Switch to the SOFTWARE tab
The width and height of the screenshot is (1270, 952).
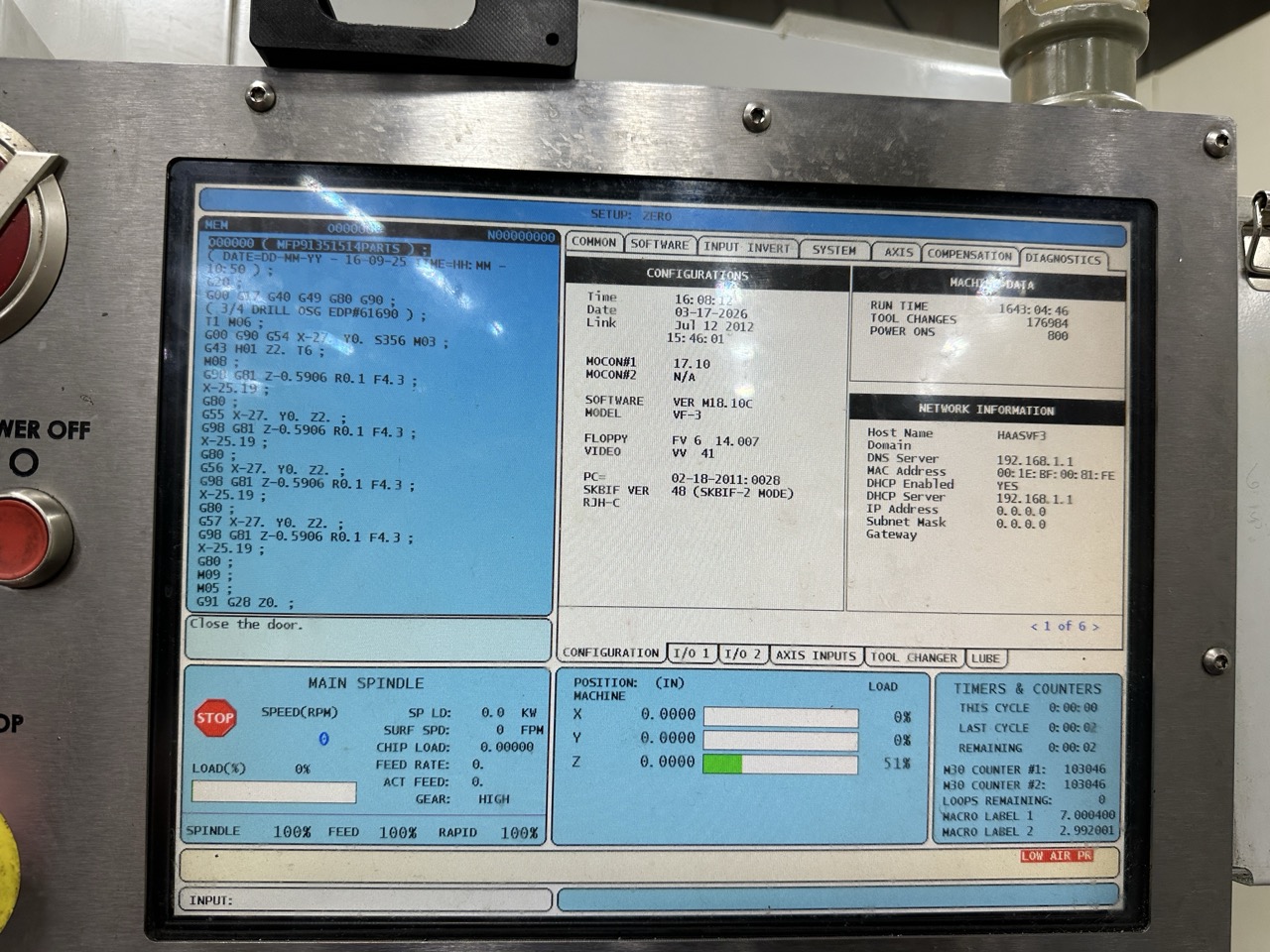tap(659, 245)
